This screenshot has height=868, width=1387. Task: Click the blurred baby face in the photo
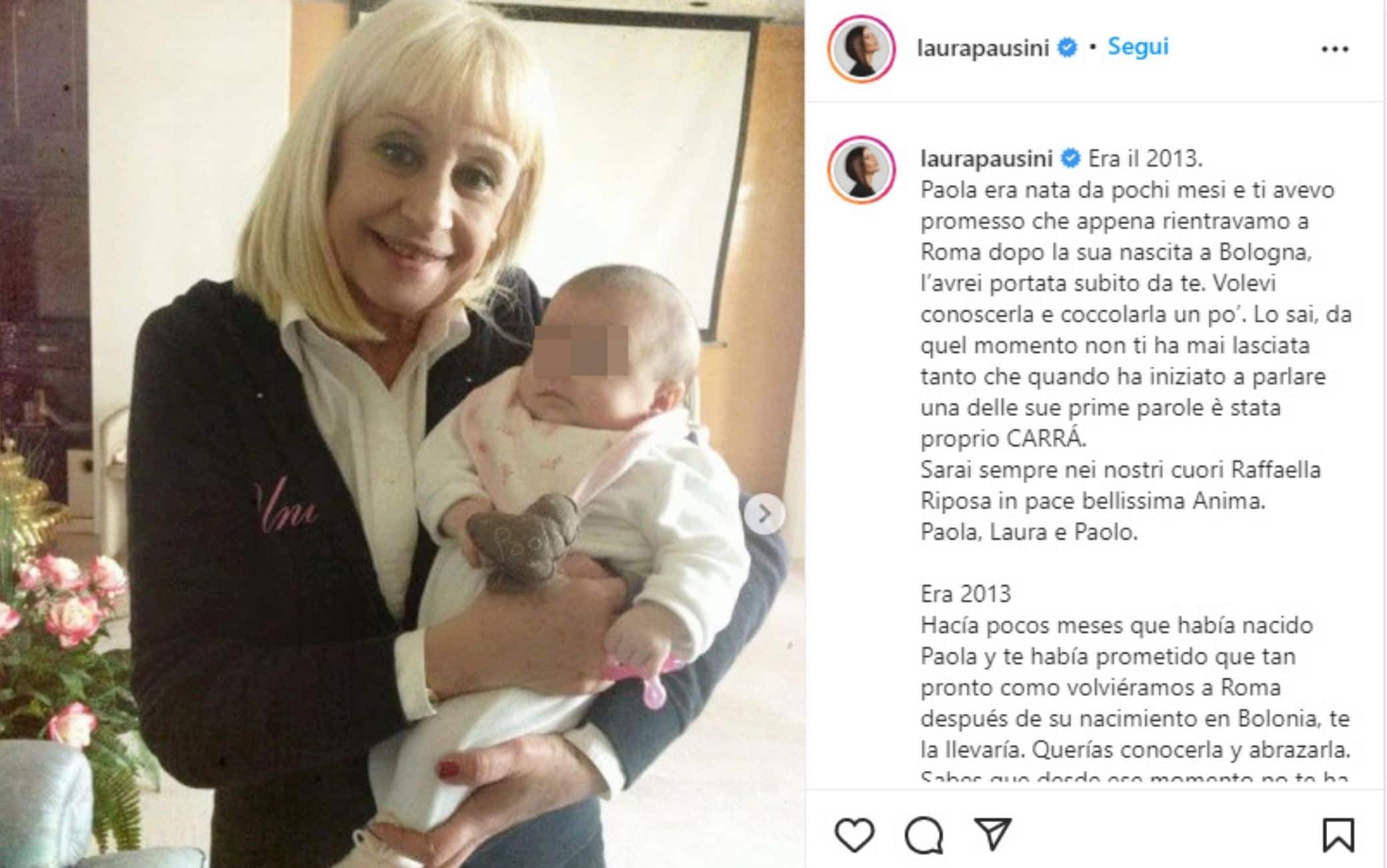coord(581,350)
